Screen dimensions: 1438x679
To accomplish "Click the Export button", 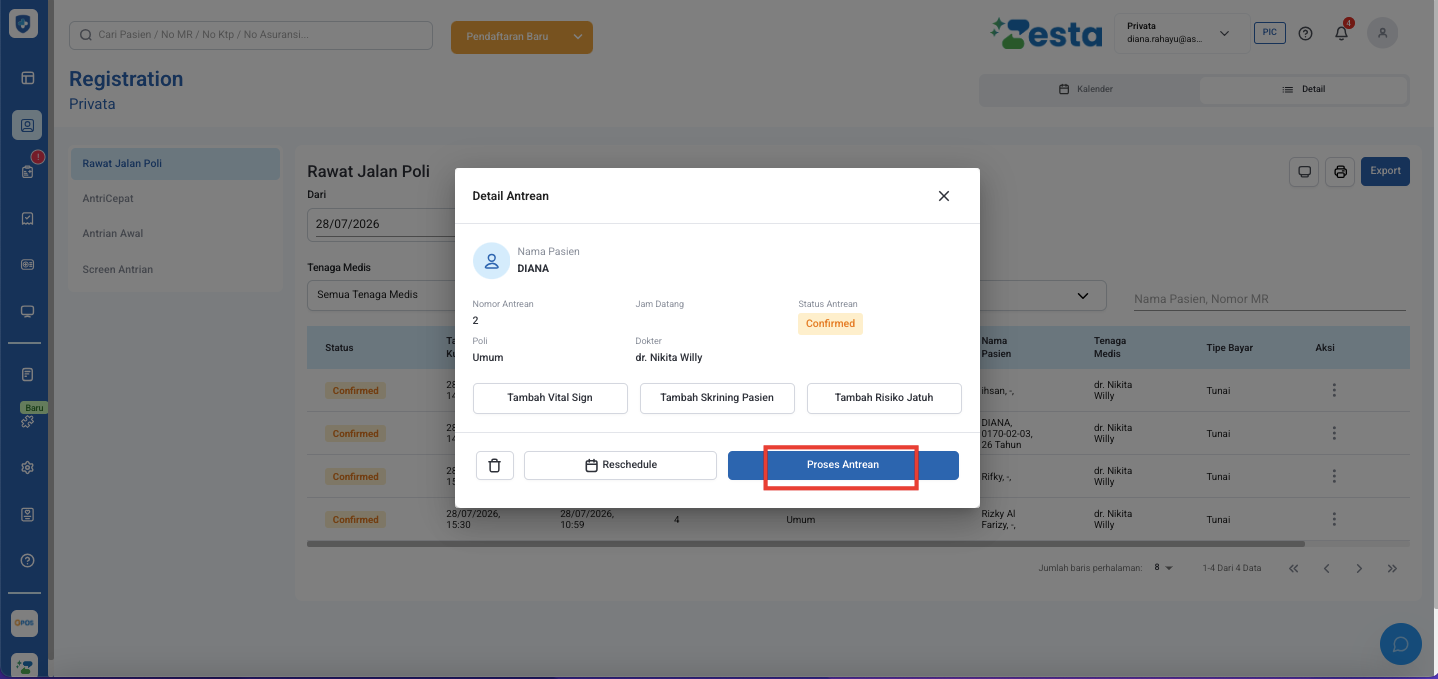I will pyautogui.click(x=1385, y=171).
